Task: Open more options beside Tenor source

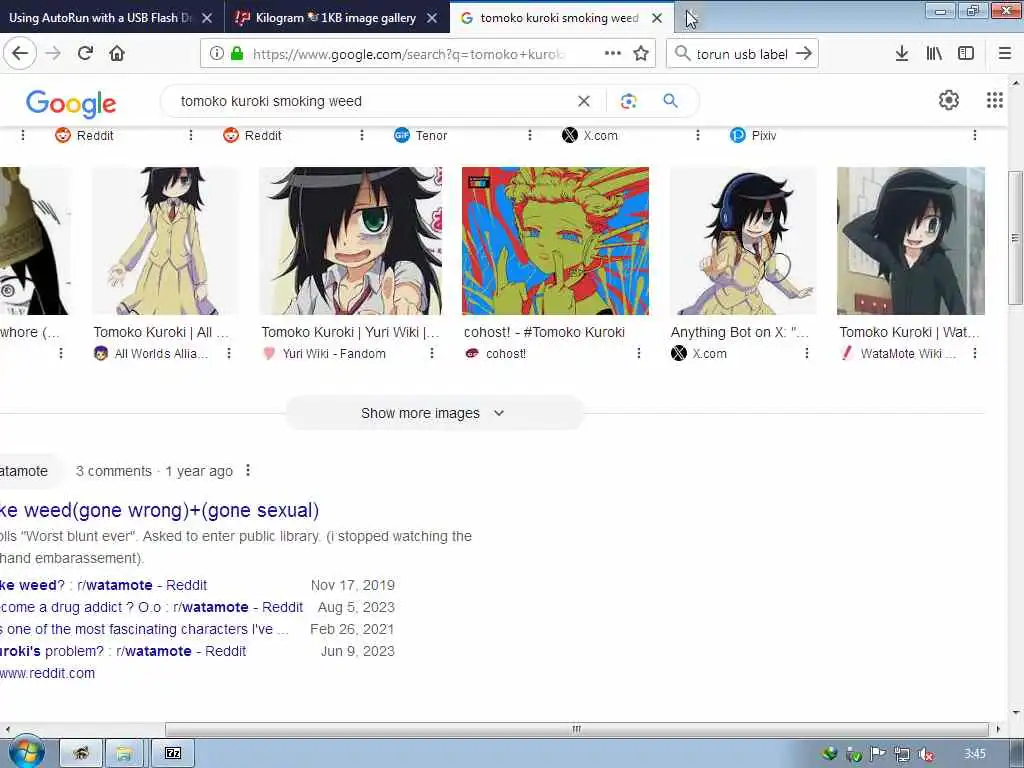Action: [x=530, y=135]
